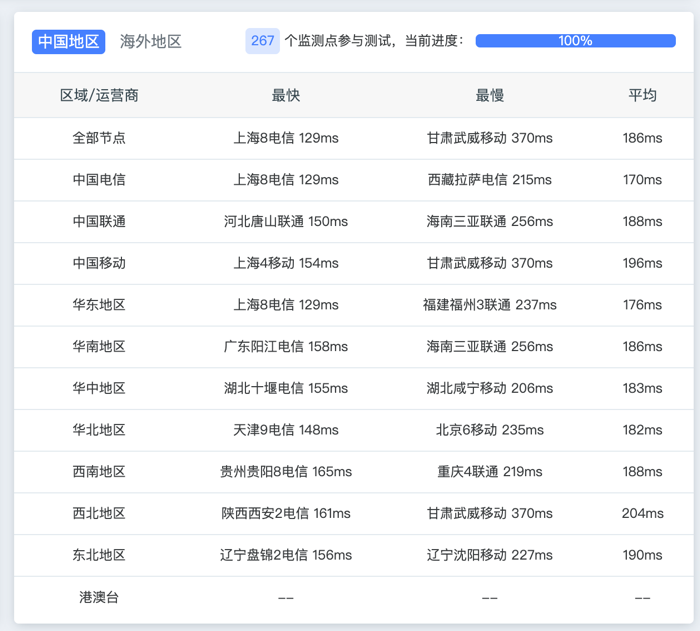This screenshot has width=700, height=631.
Task: Click 贵州贵阳8电信 165ms cell
Action: 286,472
